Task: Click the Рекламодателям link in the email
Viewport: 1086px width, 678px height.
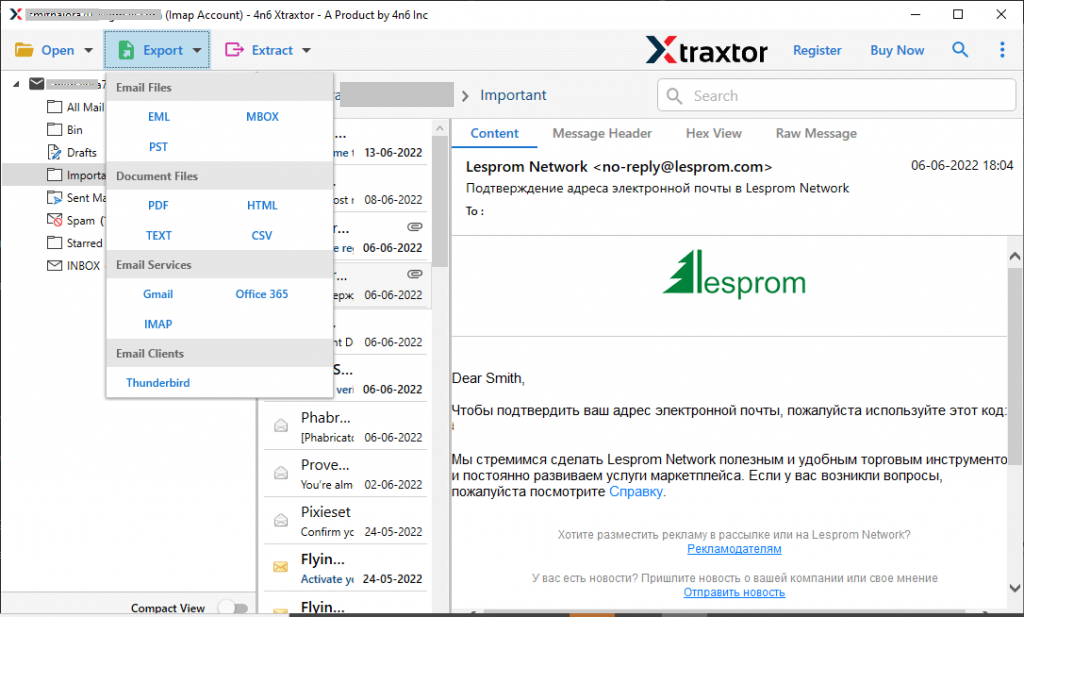Action: click(x=733, y=549)
